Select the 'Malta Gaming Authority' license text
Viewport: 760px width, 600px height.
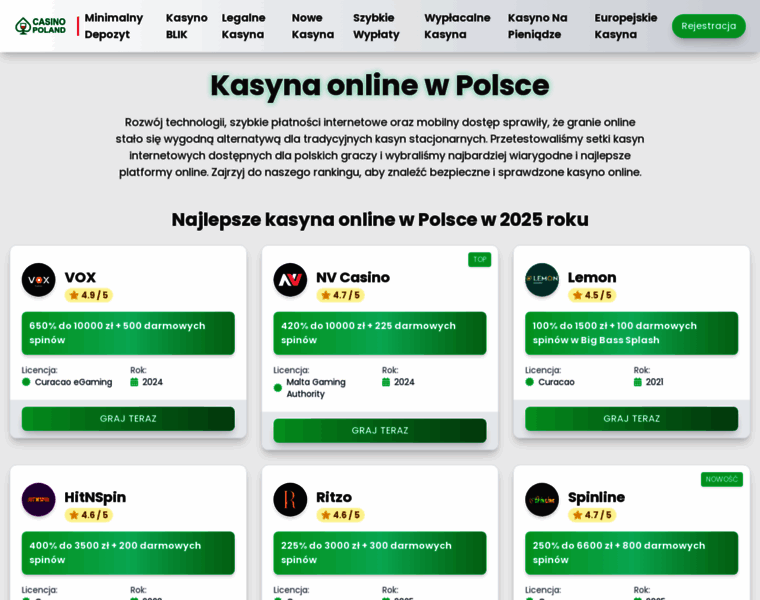[x=316, y=388]
